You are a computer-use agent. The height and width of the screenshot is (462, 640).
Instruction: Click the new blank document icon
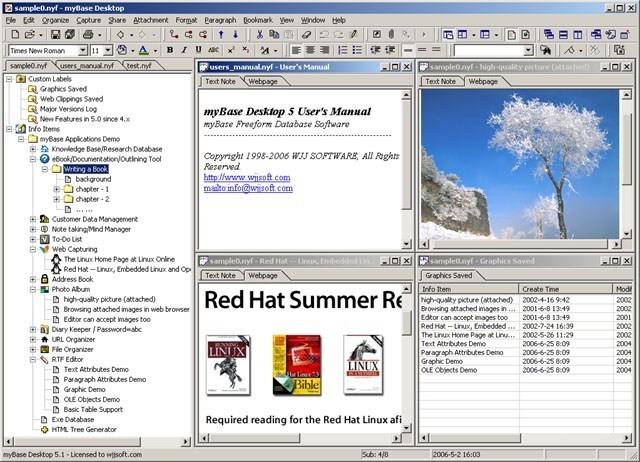13,34
